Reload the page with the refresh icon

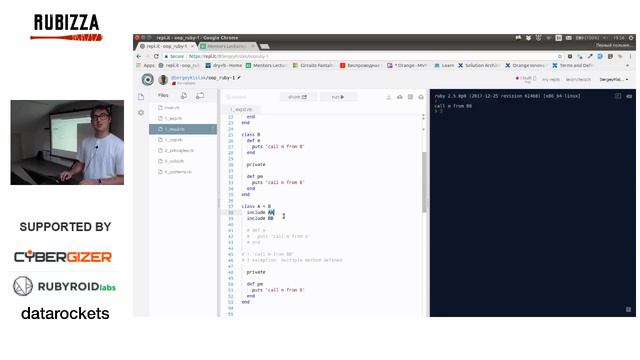156,56
